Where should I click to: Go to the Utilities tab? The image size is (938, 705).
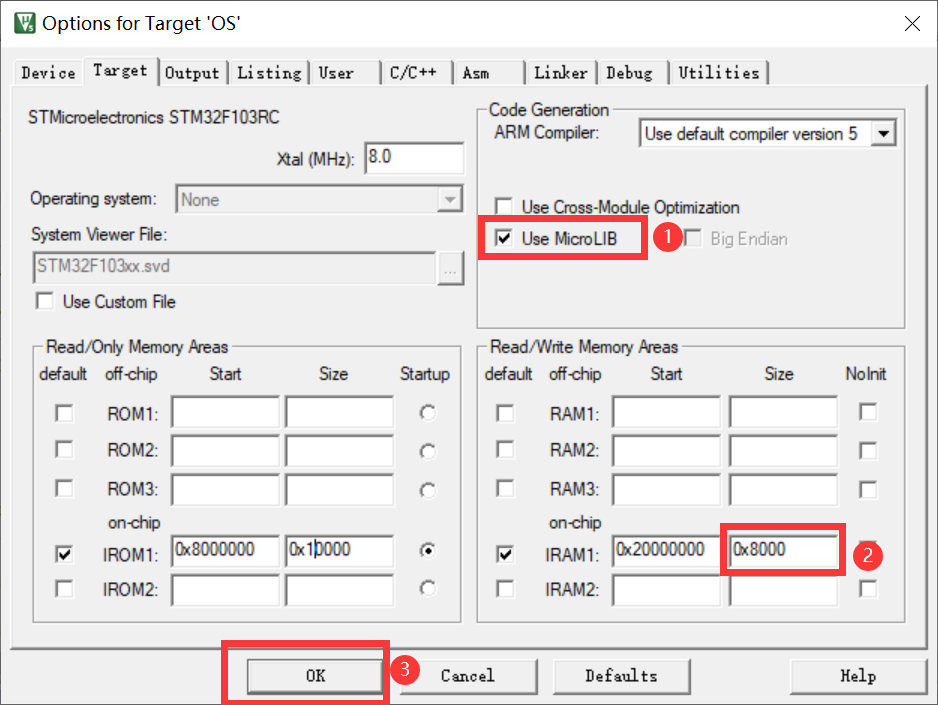coord(718,73)
